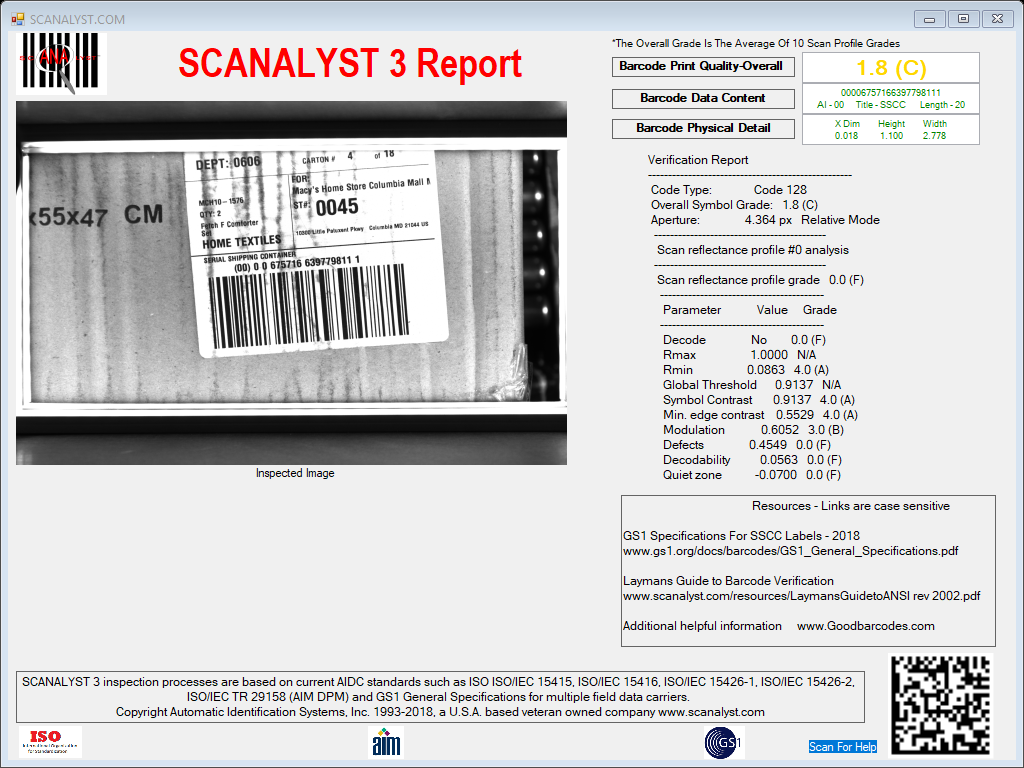Click the GS1 globe logo

(x=724, y=743)
